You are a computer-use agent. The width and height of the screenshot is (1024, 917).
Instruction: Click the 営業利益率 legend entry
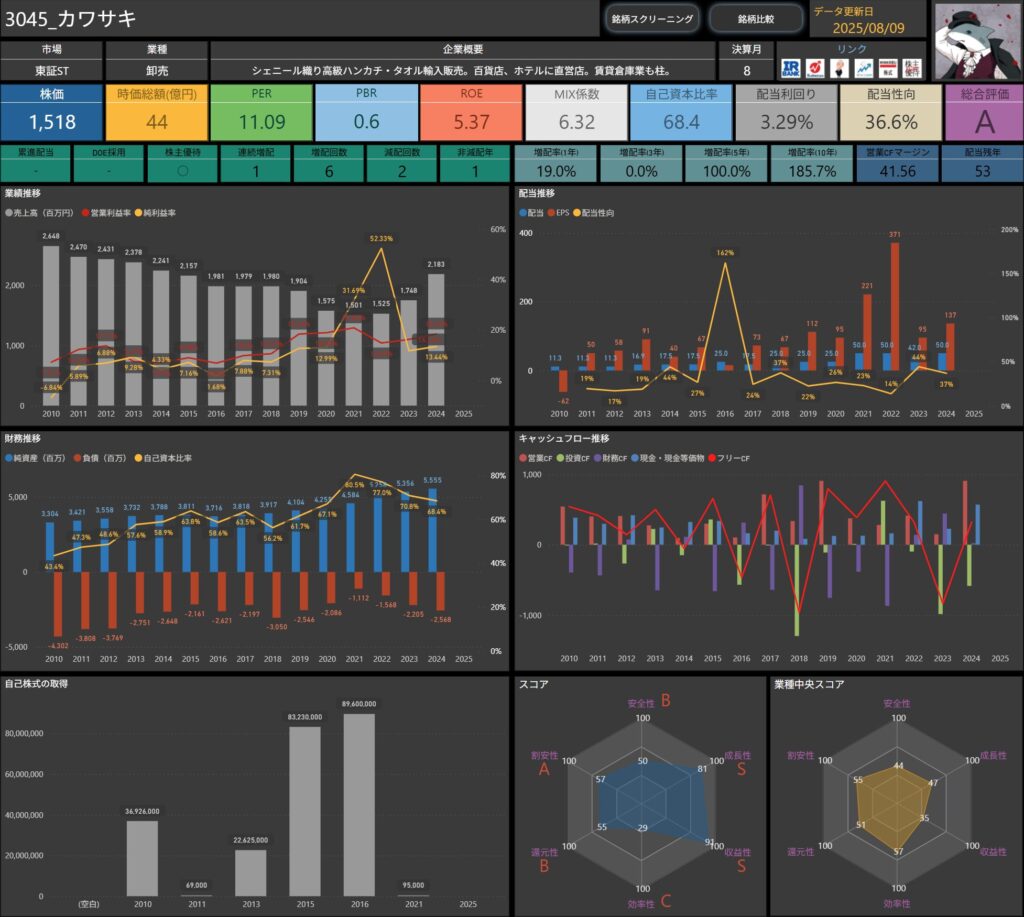(x=106, y=213)
